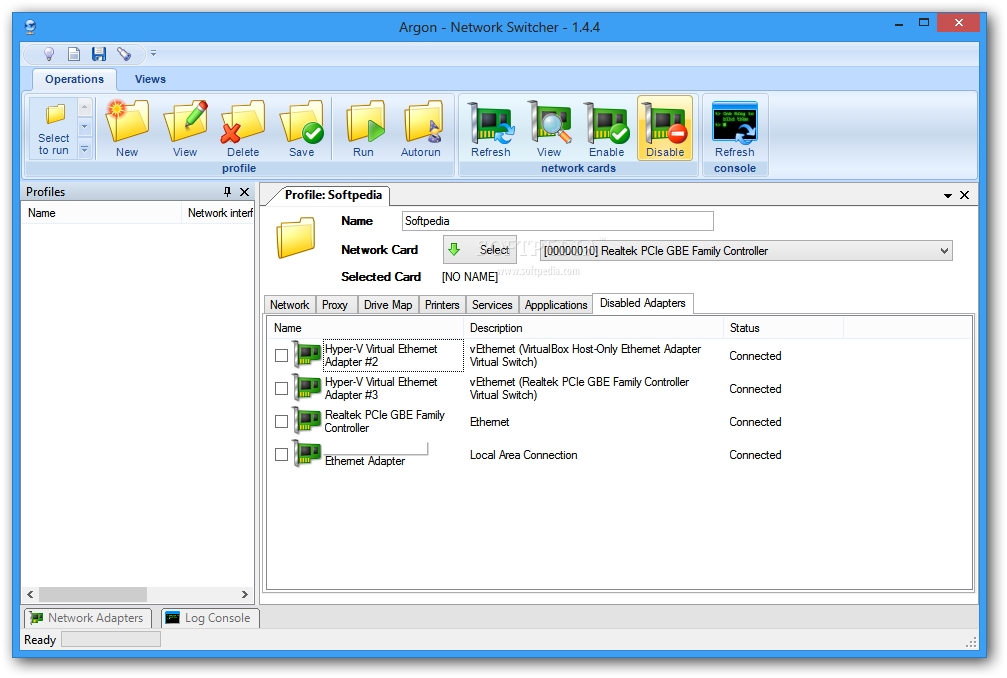Click the large profile folder icon

296,237
